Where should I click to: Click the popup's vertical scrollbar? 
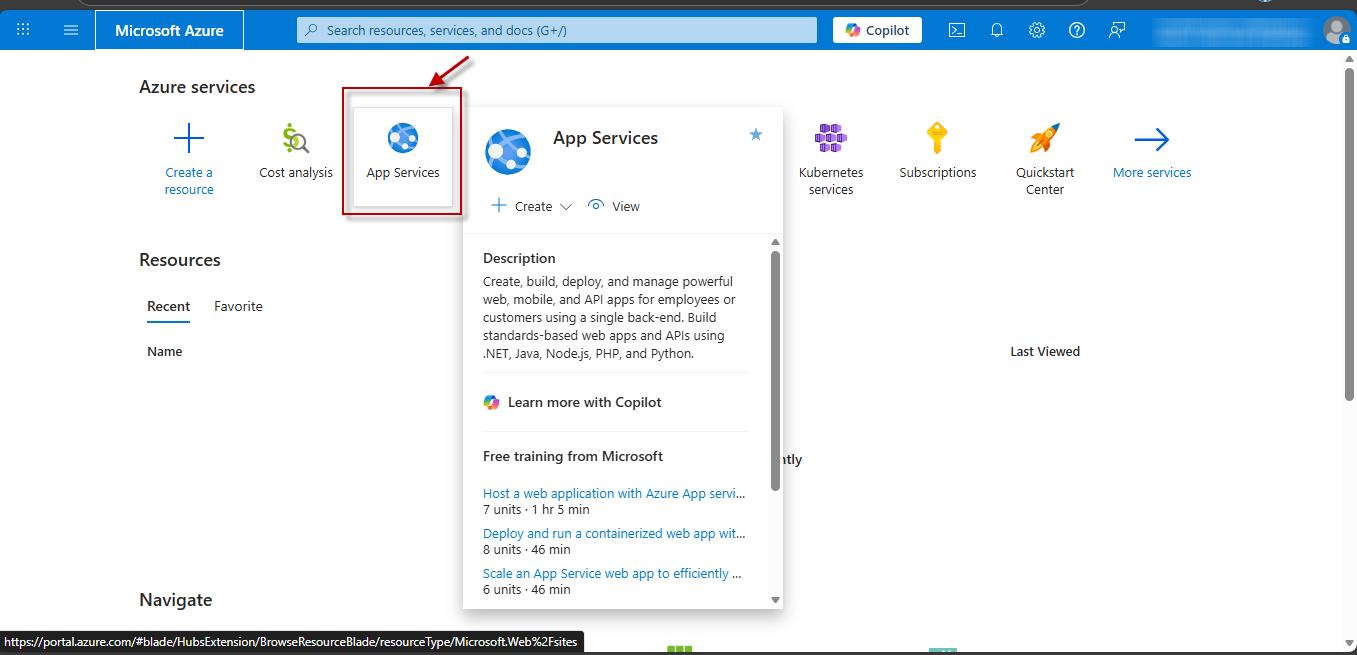775,370
